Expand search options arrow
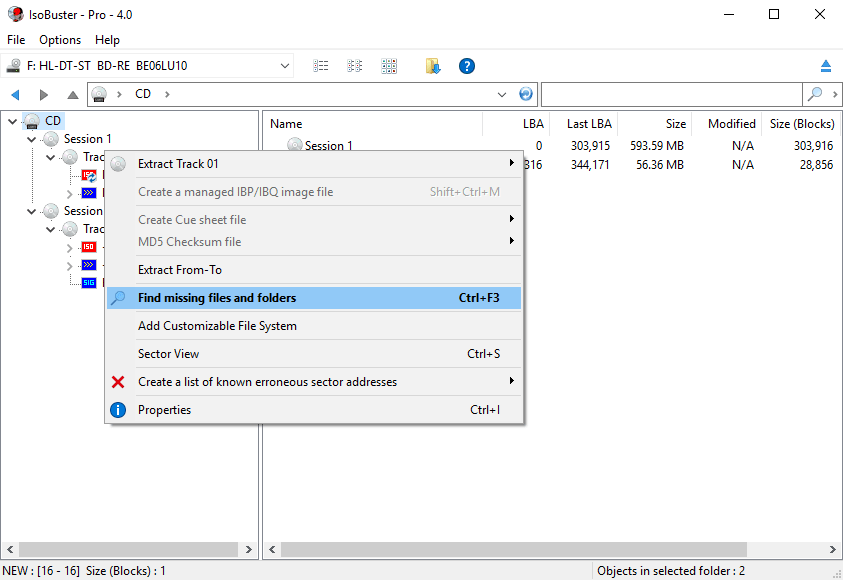Image resolution: width=843 pixels, height=580 pixels. tap(834, 94)
